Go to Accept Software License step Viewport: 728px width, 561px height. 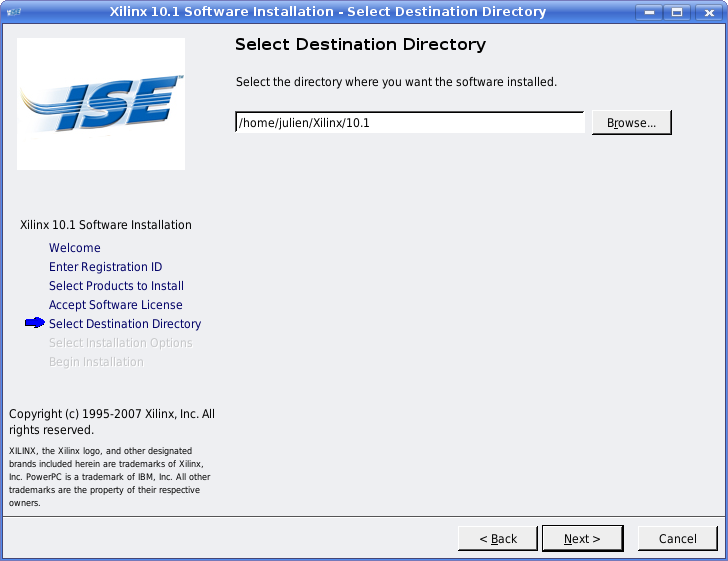[x=115, y=305]
